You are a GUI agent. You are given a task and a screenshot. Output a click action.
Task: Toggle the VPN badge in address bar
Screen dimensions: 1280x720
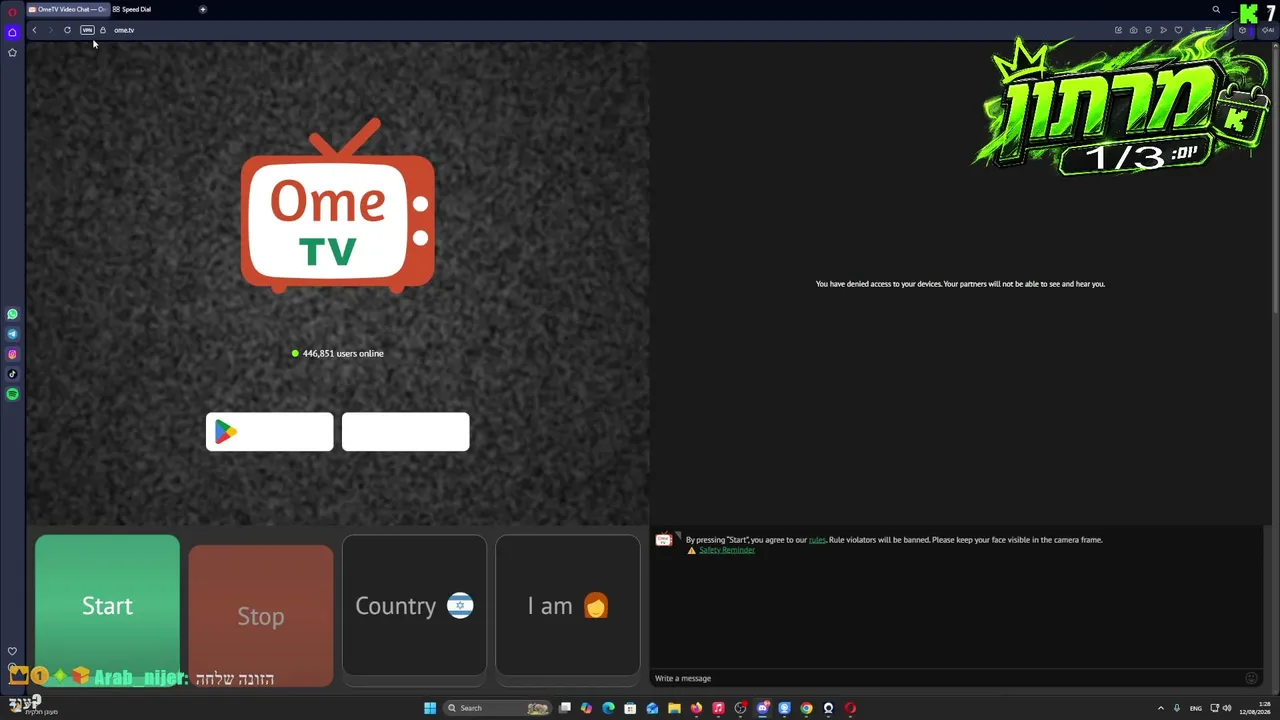pos(87,30)
